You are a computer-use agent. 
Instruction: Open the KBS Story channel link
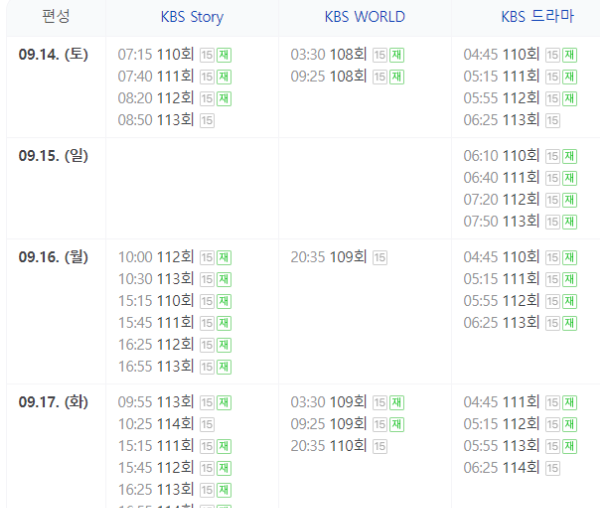[192, 17]
